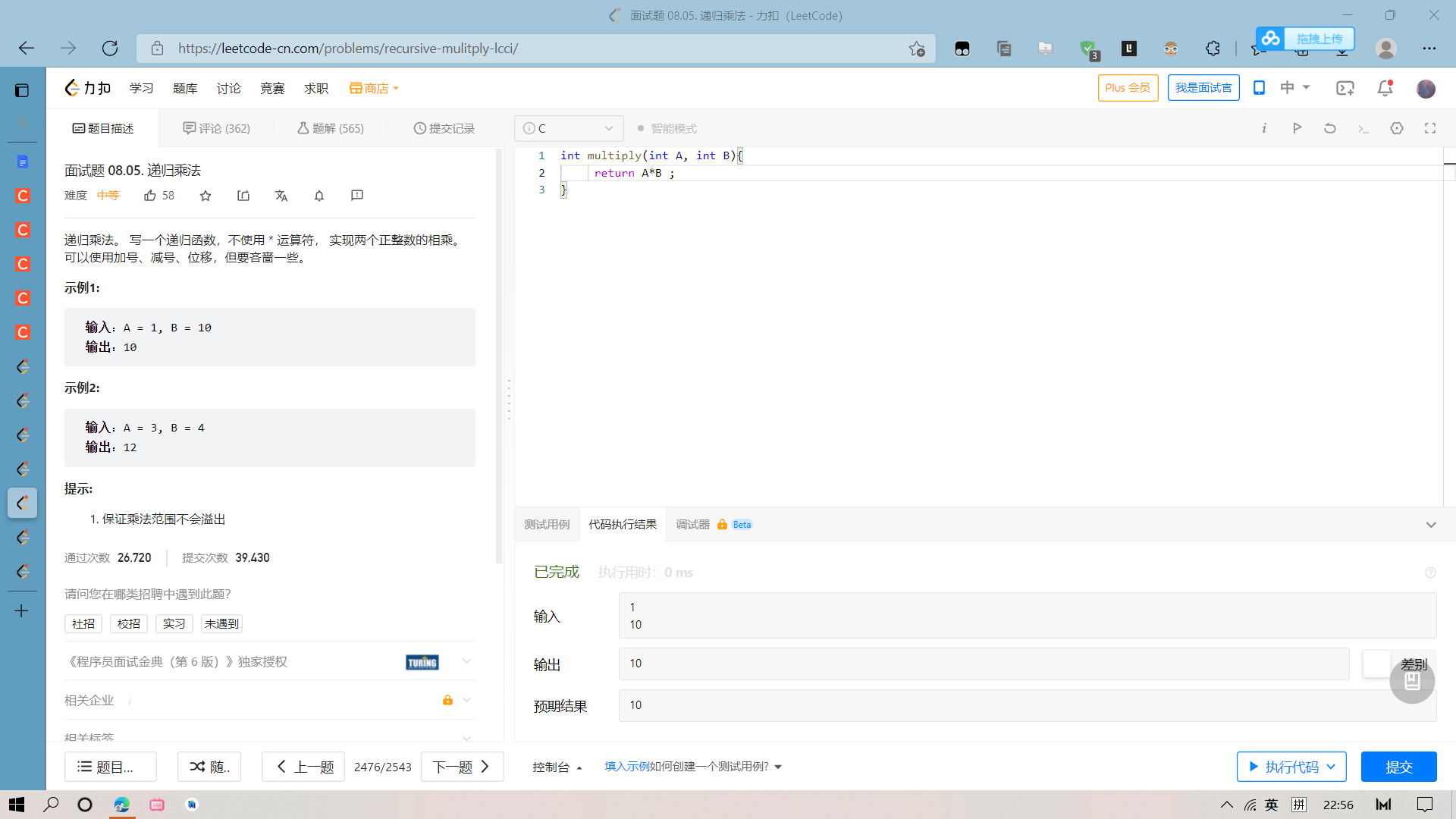Open 题解 (565) solutions tab
The height and width of the screenshot is (819, 1456).
pyautogui.click(x=331, y=128)
